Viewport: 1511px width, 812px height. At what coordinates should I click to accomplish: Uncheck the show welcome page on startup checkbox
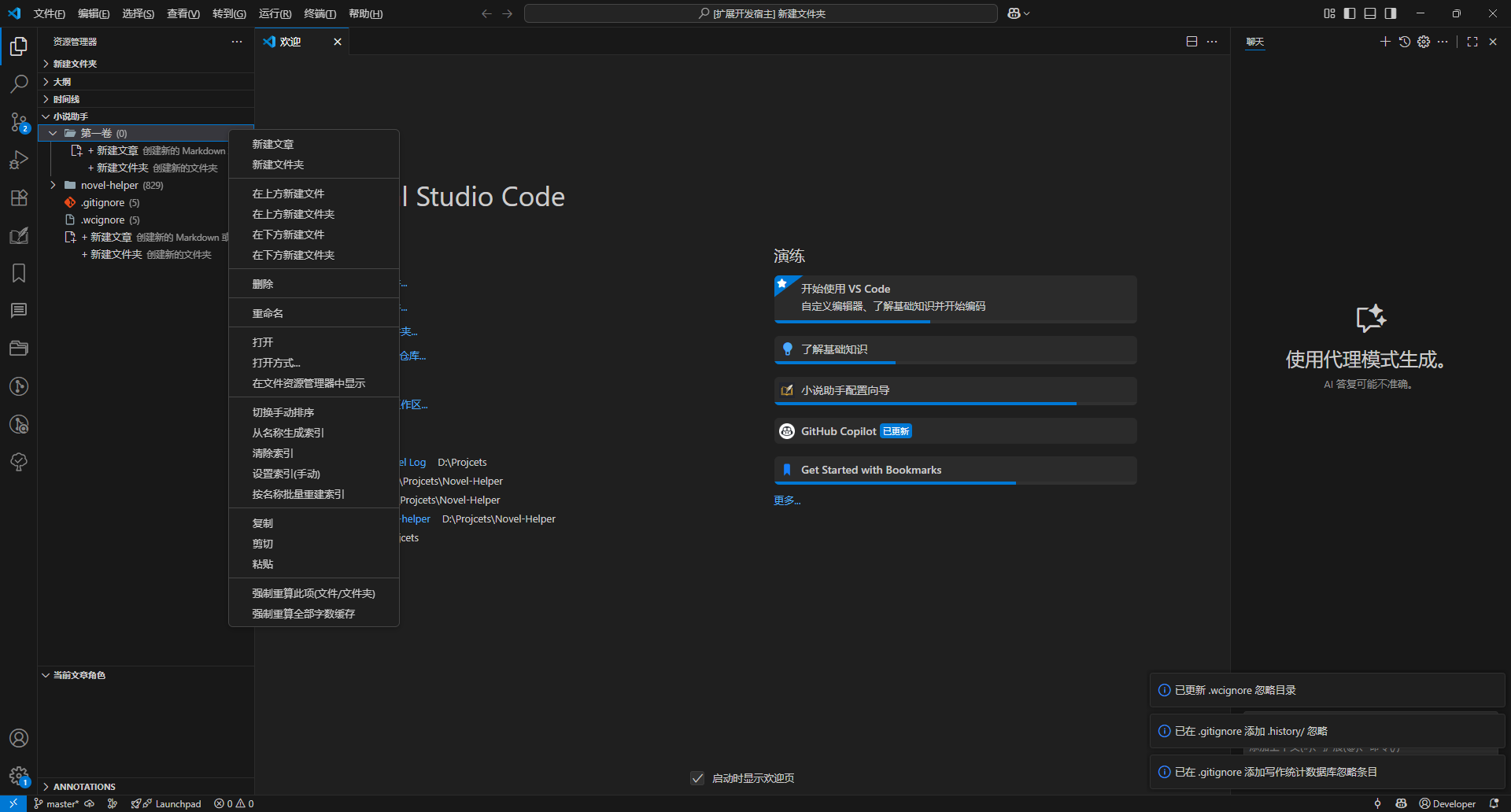click(x=697, y=778)
